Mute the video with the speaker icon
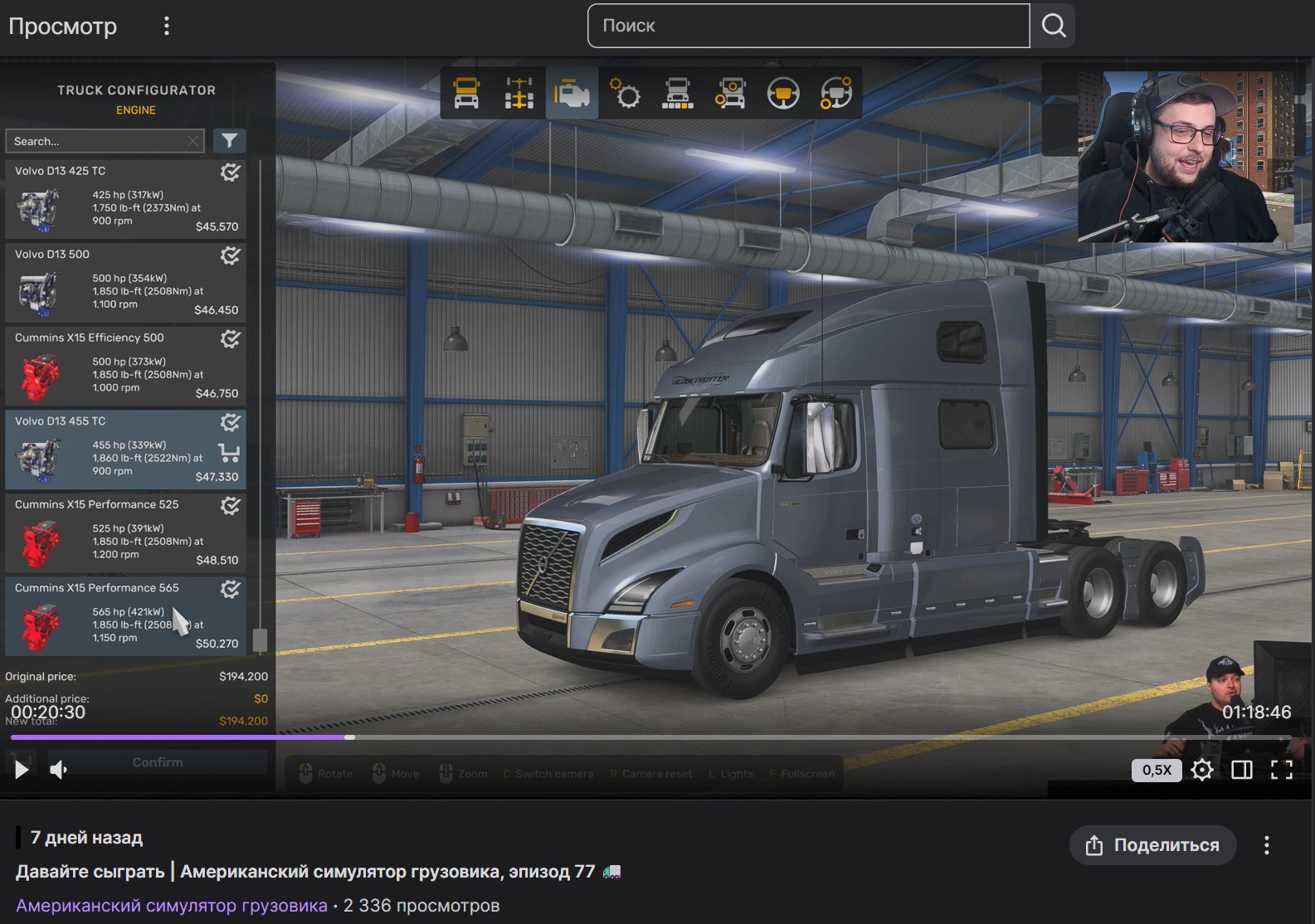 (59, 770)
